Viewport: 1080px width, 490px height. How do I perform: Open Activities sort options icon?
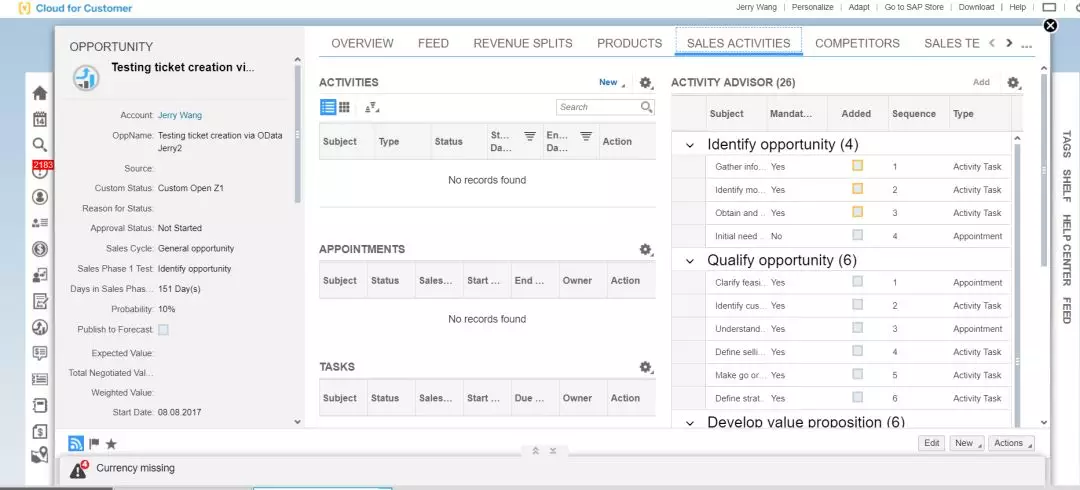click(x=372, y=108)
